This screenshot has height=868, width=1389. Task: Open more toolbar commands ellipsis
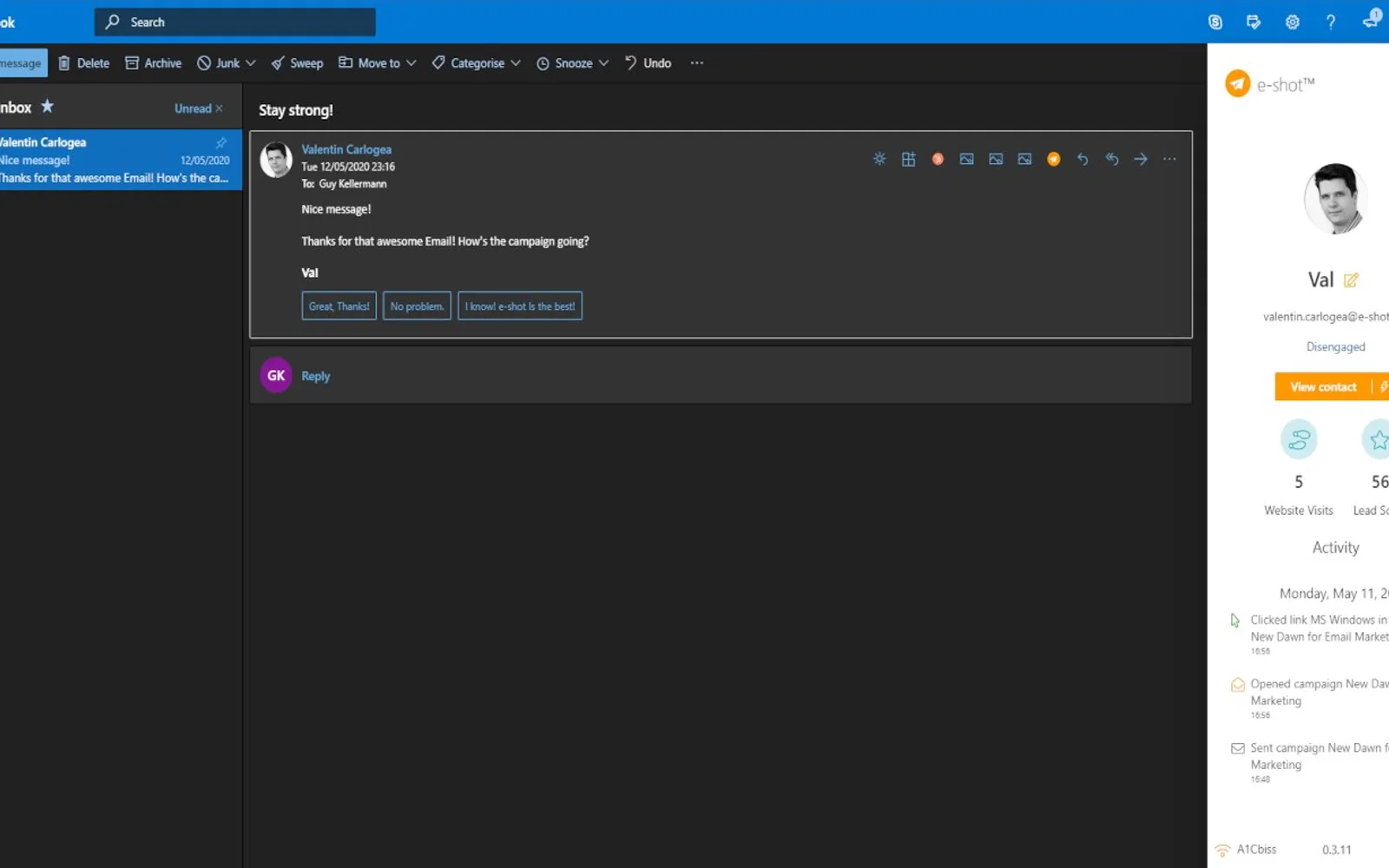coord(697,63)
